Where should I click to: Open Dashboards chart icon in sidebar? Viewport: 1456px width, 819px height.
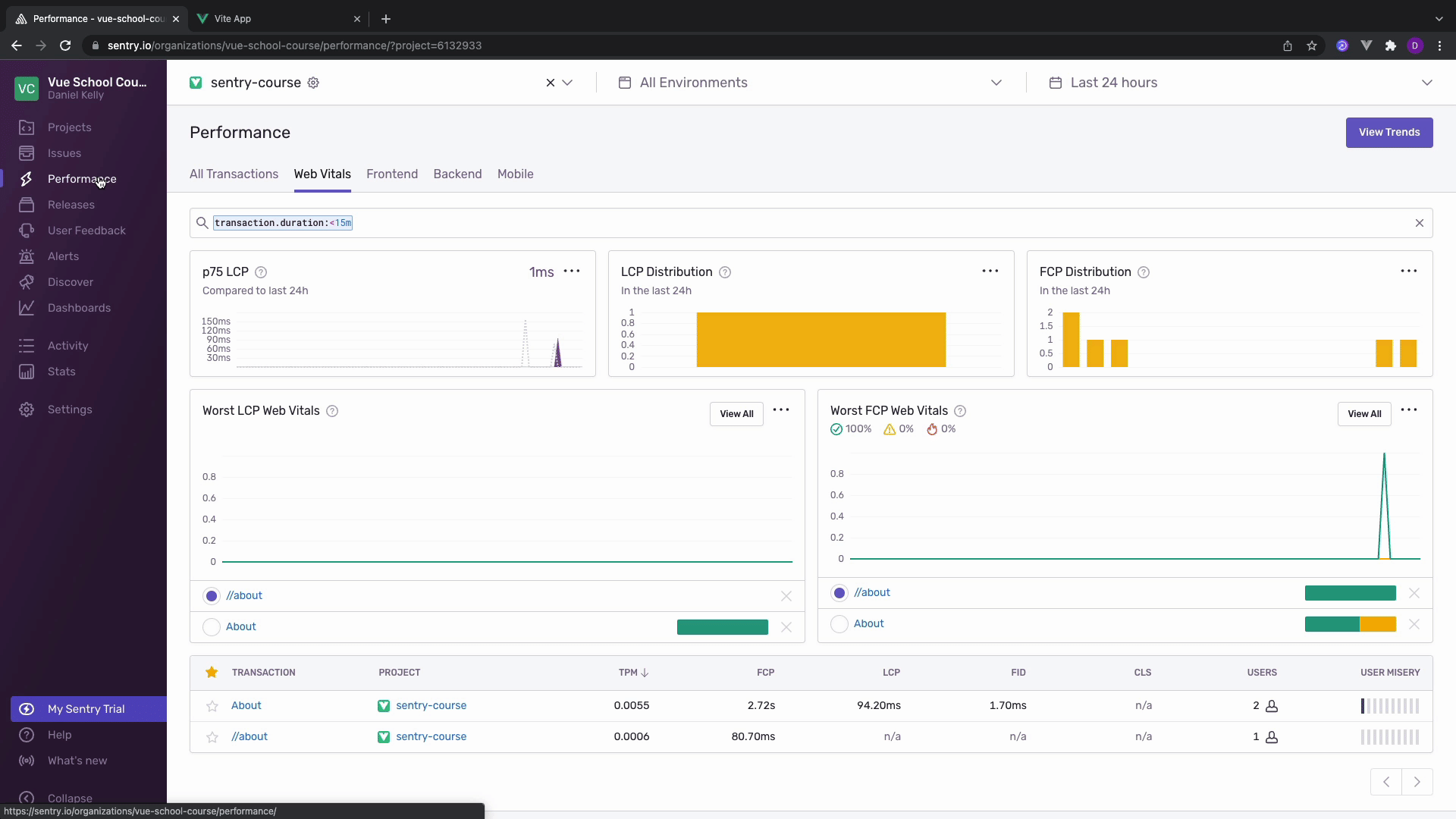pos(27,308)
